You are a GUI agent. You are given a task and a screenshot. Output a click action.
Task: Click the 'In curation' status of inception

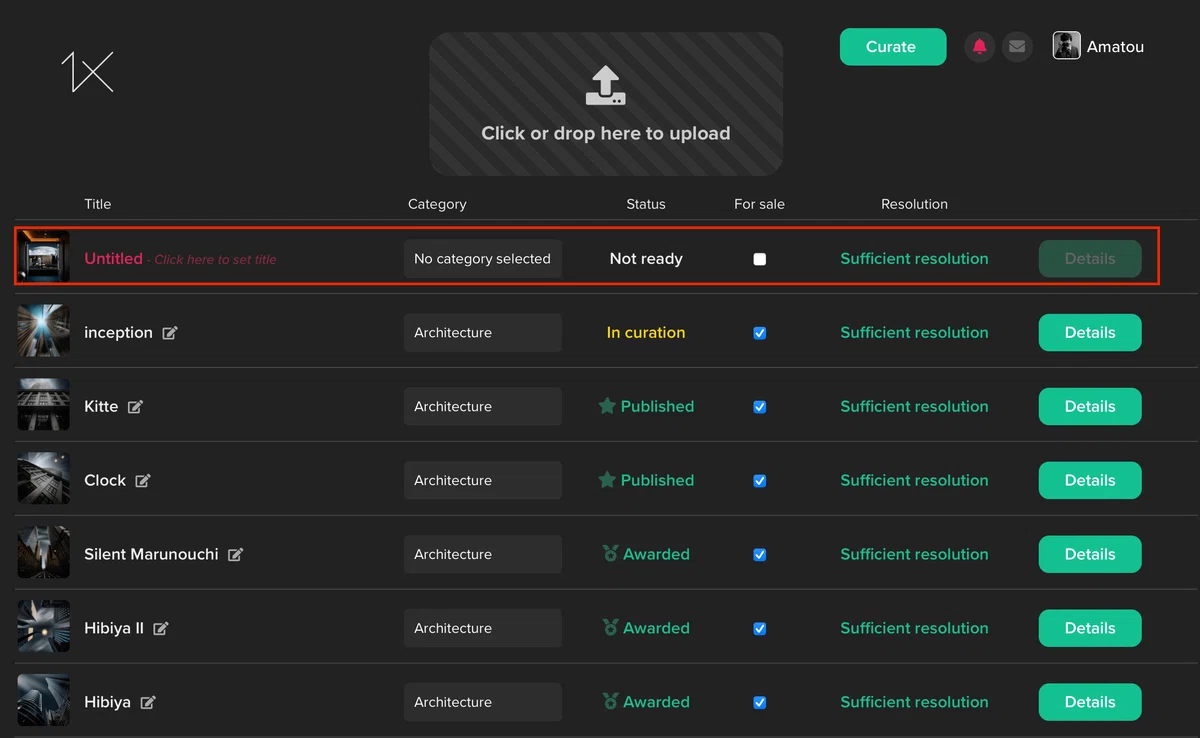pos(646,333)
